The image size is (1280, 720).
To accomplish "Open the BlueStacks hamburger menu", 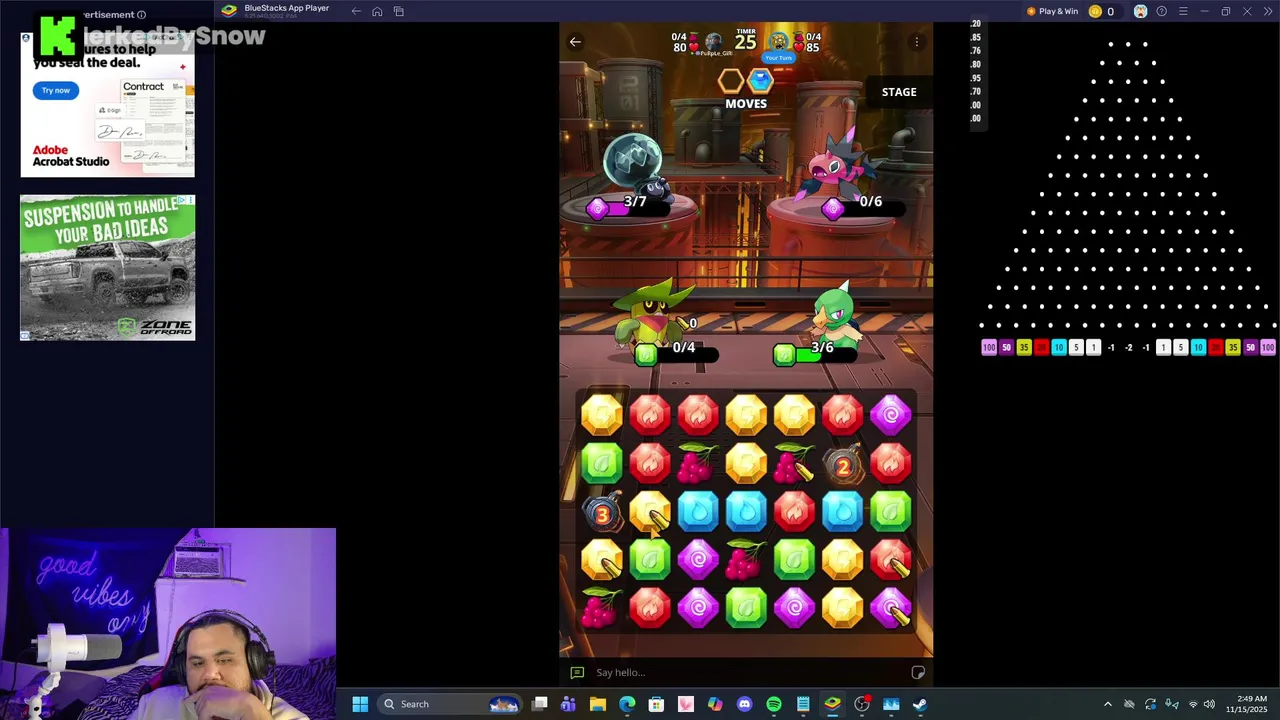I will click(x=1183, y=11).
